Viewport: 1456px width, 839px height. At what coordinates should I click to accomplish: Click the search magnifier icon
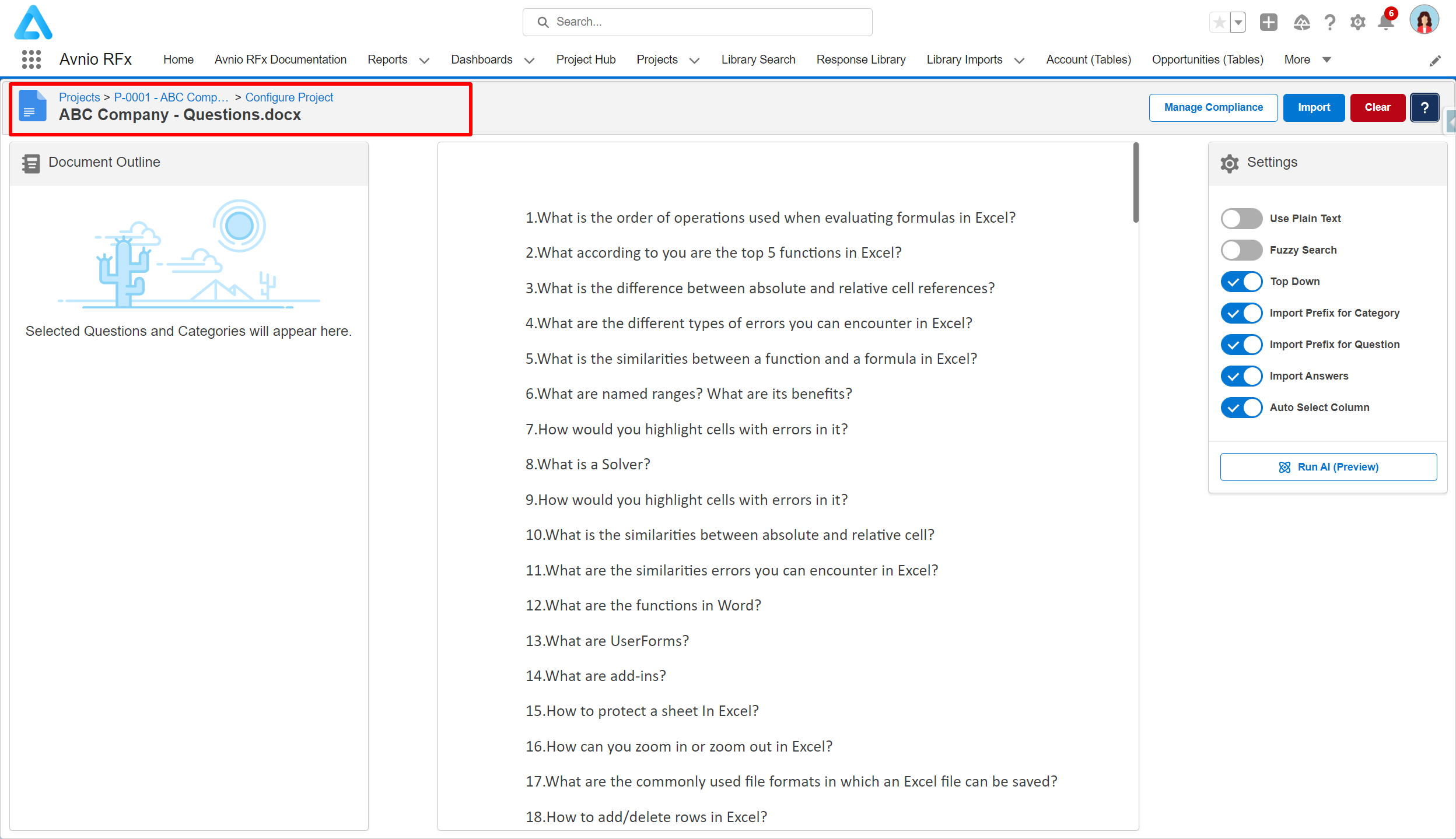tap(543, 22)
